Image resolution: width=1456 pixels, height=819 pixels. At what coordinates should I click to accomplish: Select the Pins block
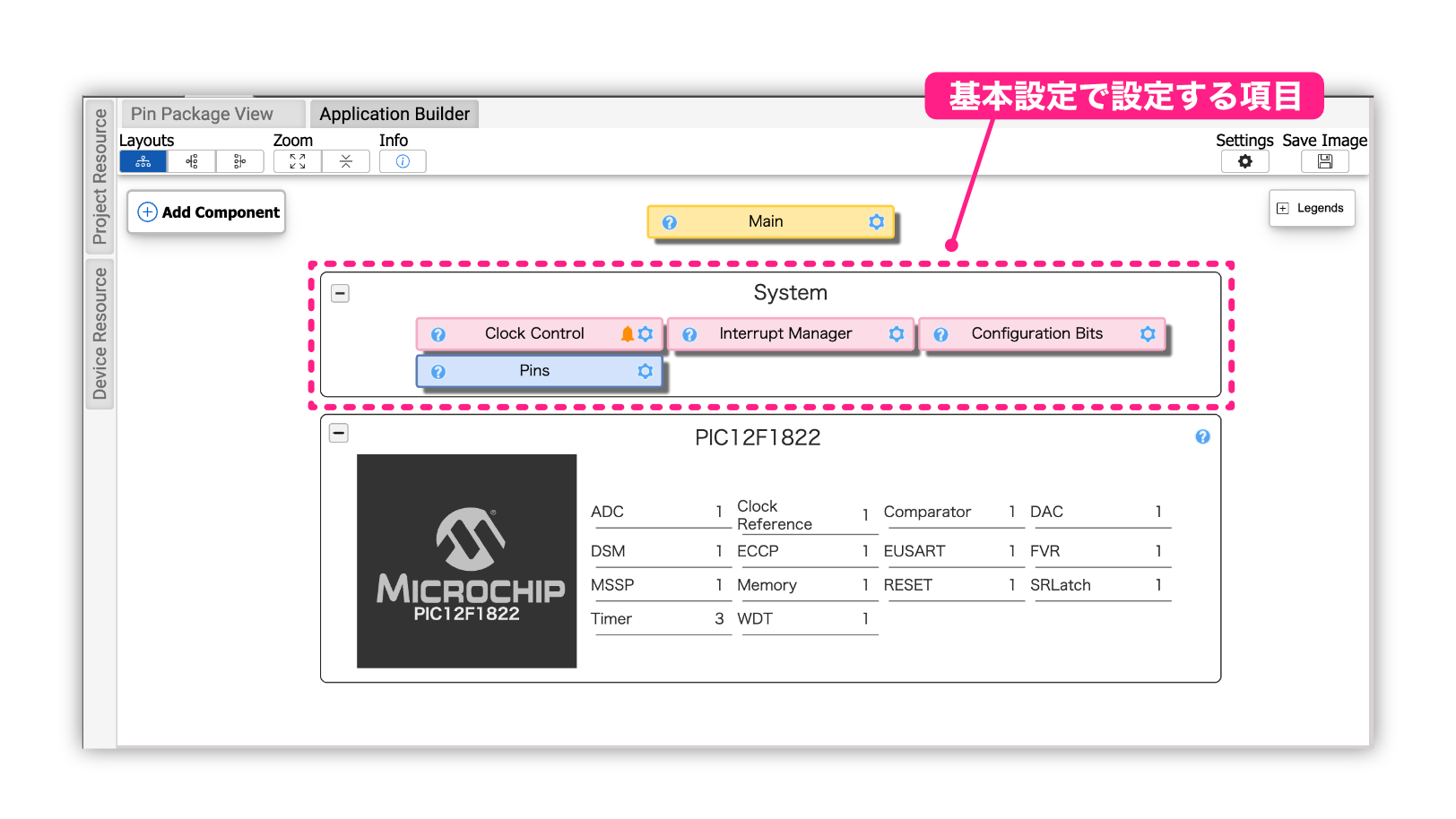pyautogui.click(x=540, y=371)
